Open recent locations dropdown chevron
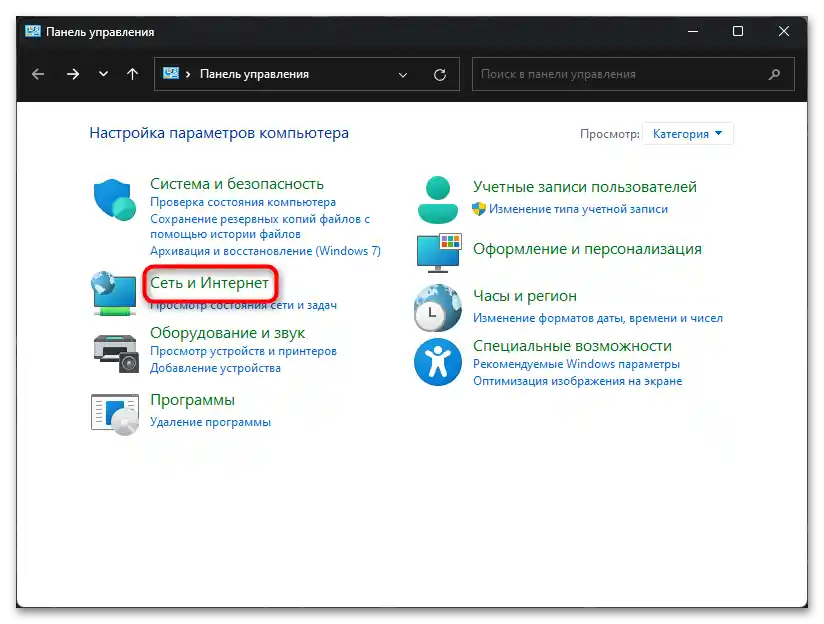 coord(104,74)
